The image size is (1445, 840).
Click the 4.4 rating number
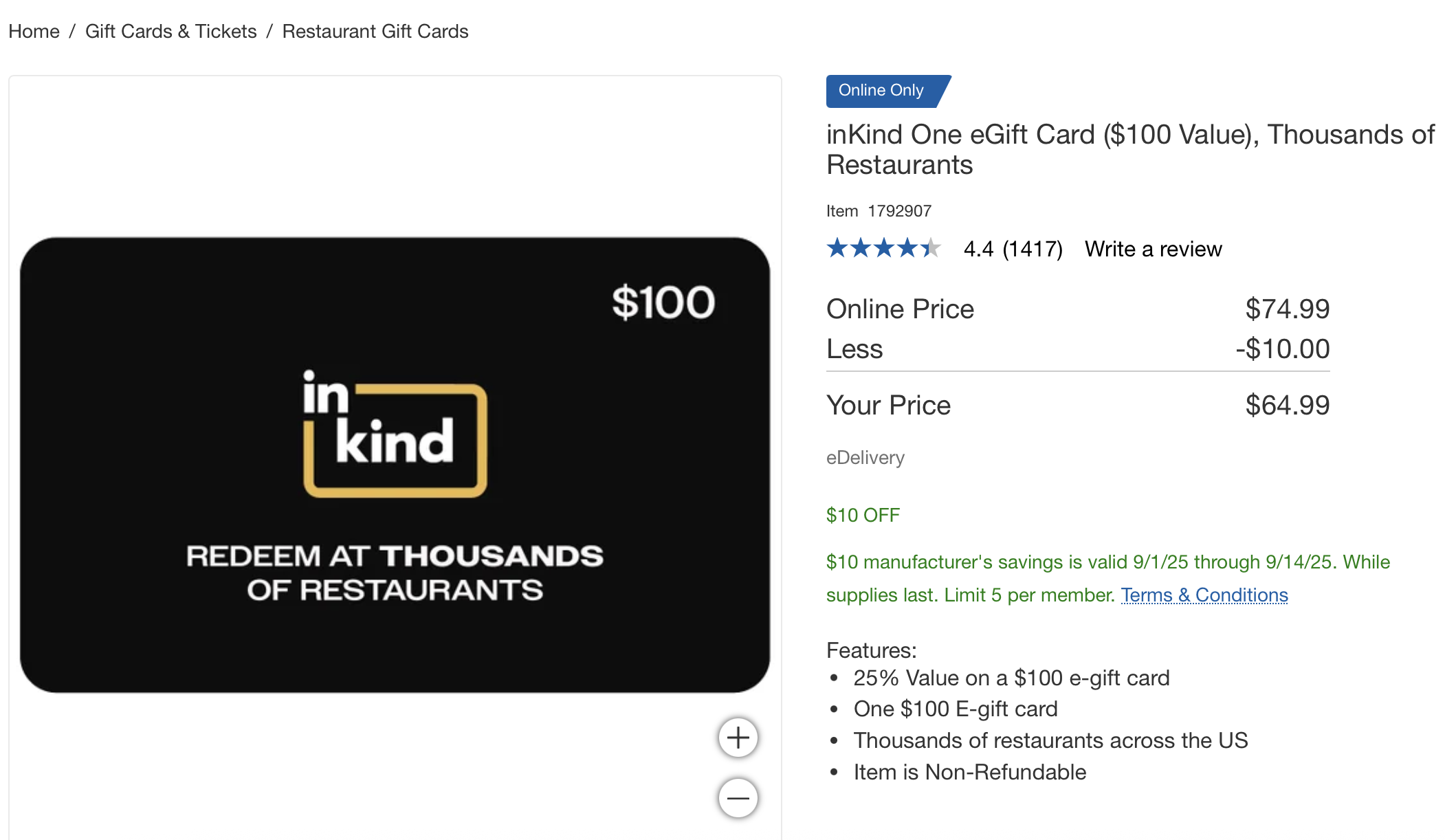(x=978, y=249)
